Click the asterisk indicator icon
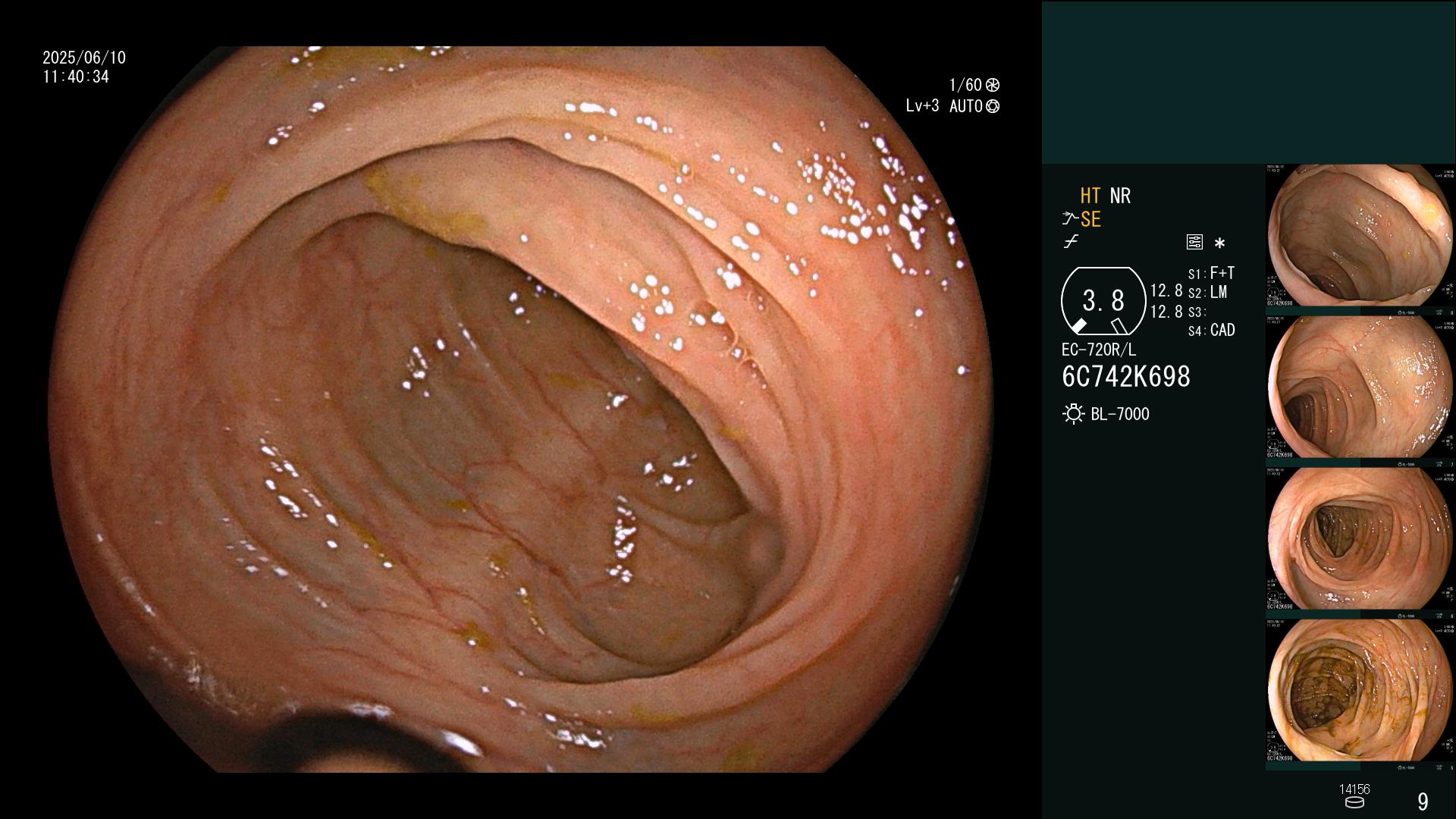Viewport: 1456px width, 819px height. pos(1219,243)
